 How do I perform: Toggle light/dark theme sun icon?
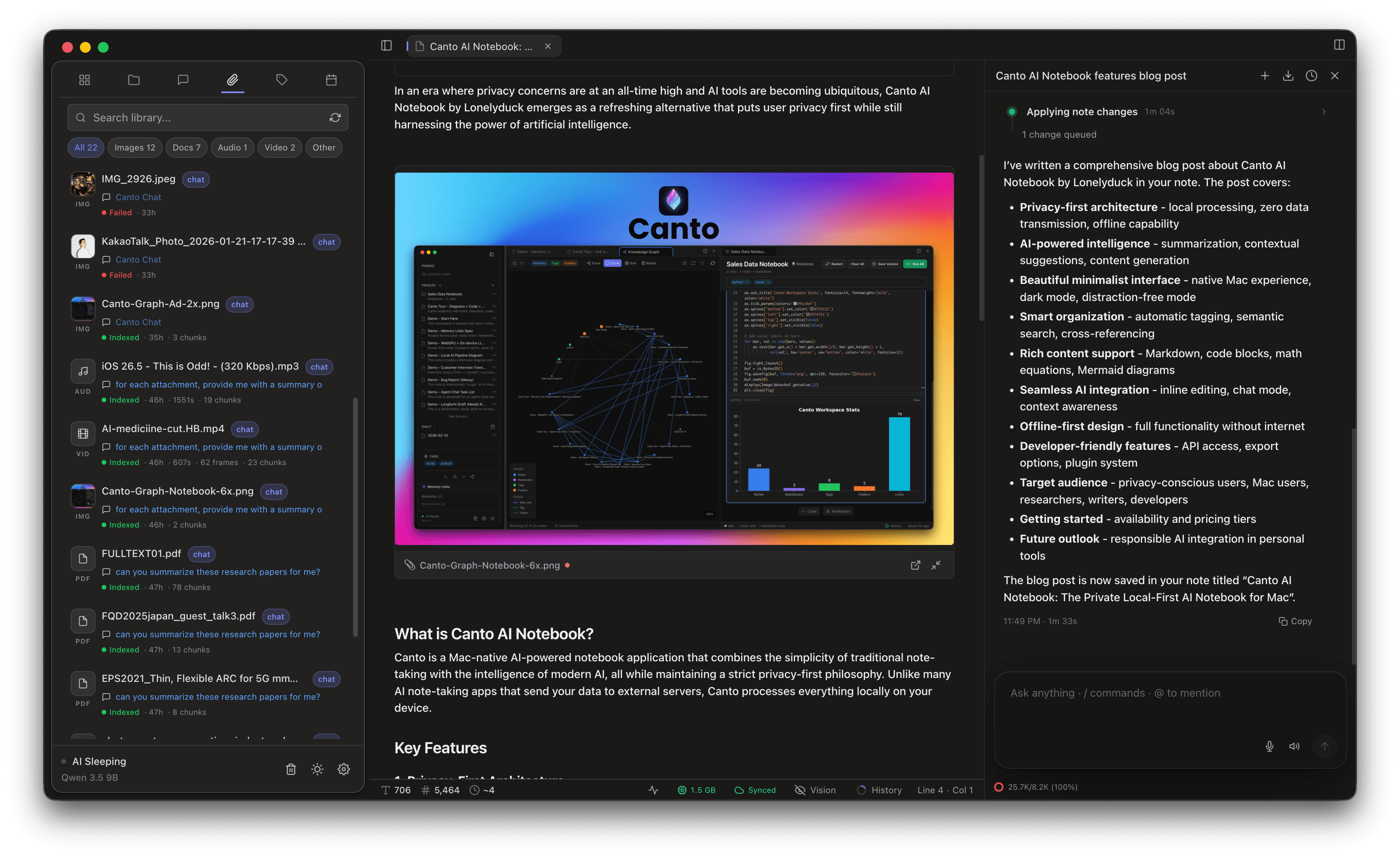point(317,770)
